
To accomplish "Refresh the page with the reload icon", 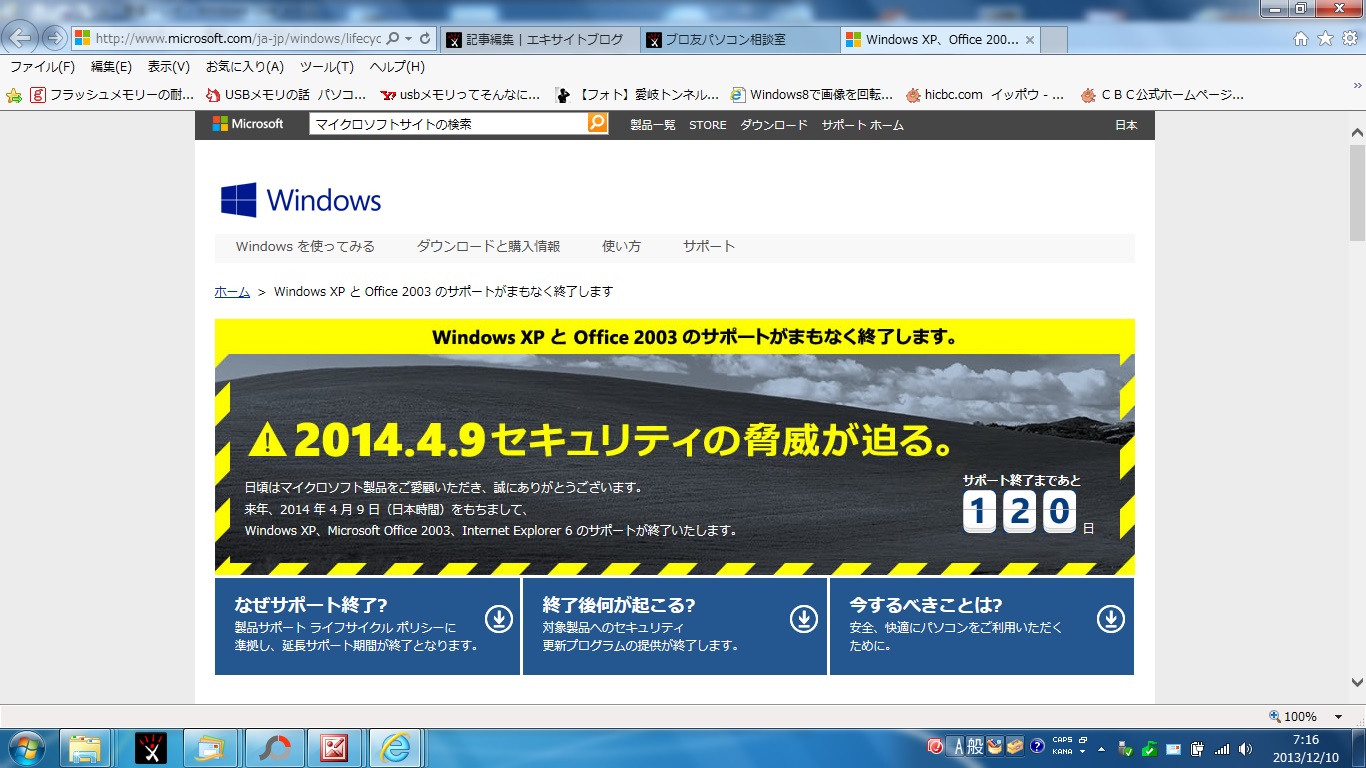I will coord(425,39).
